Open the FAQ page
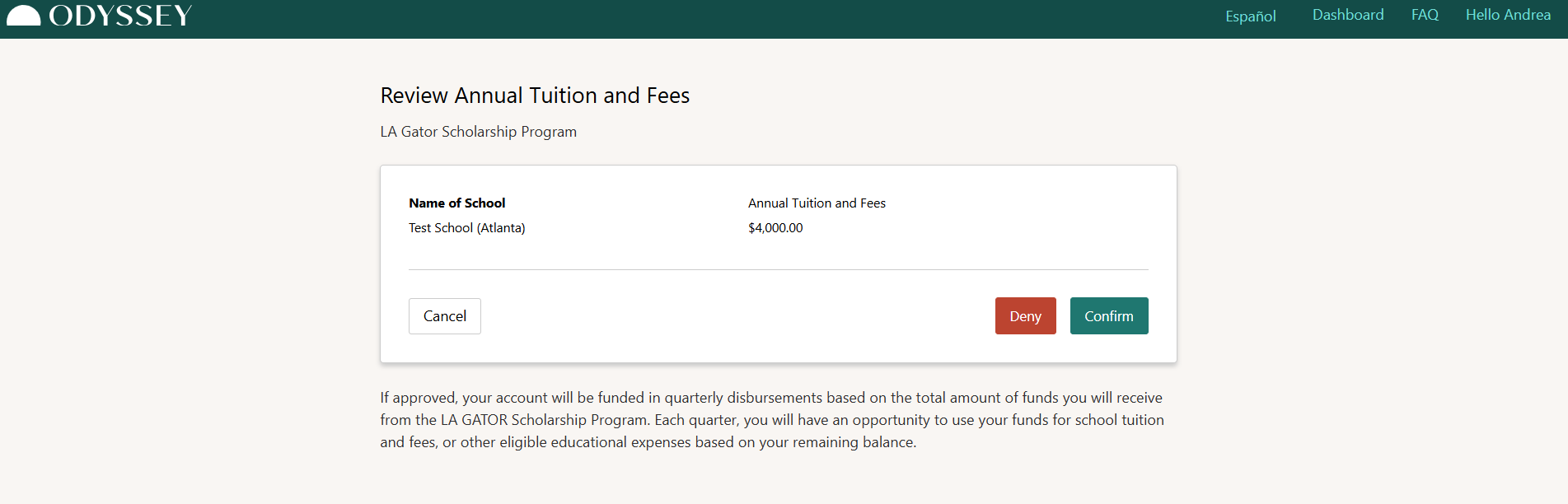 click(x=1425, y=15)
